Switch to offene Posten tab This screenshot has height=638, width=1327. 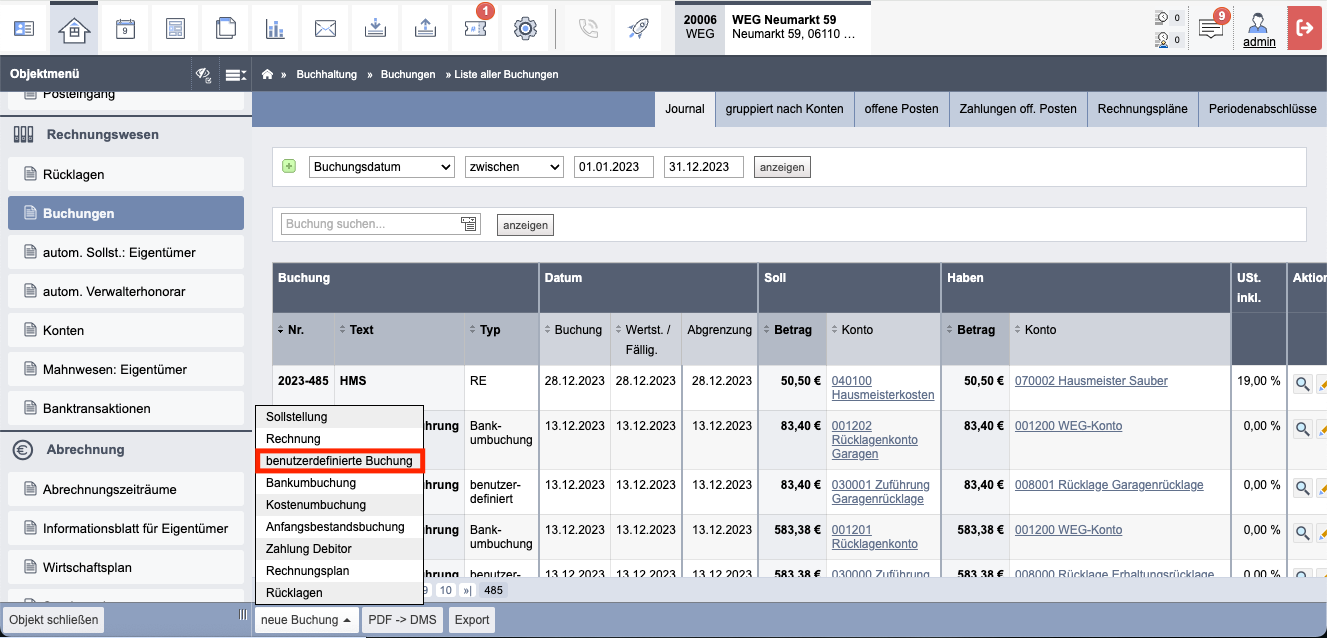(x=901, y=109)
